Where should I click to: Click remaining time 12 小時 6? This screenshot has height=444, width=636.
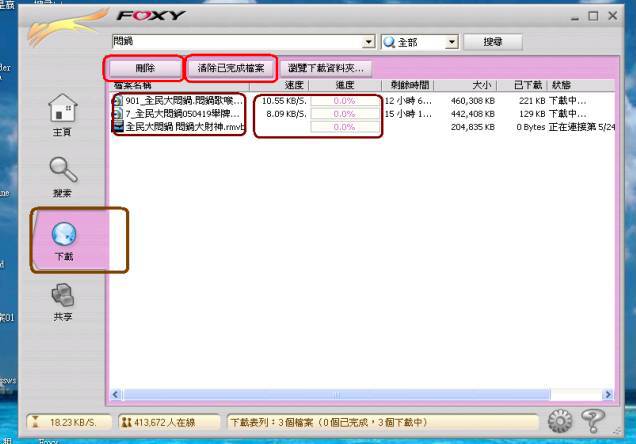408,101
